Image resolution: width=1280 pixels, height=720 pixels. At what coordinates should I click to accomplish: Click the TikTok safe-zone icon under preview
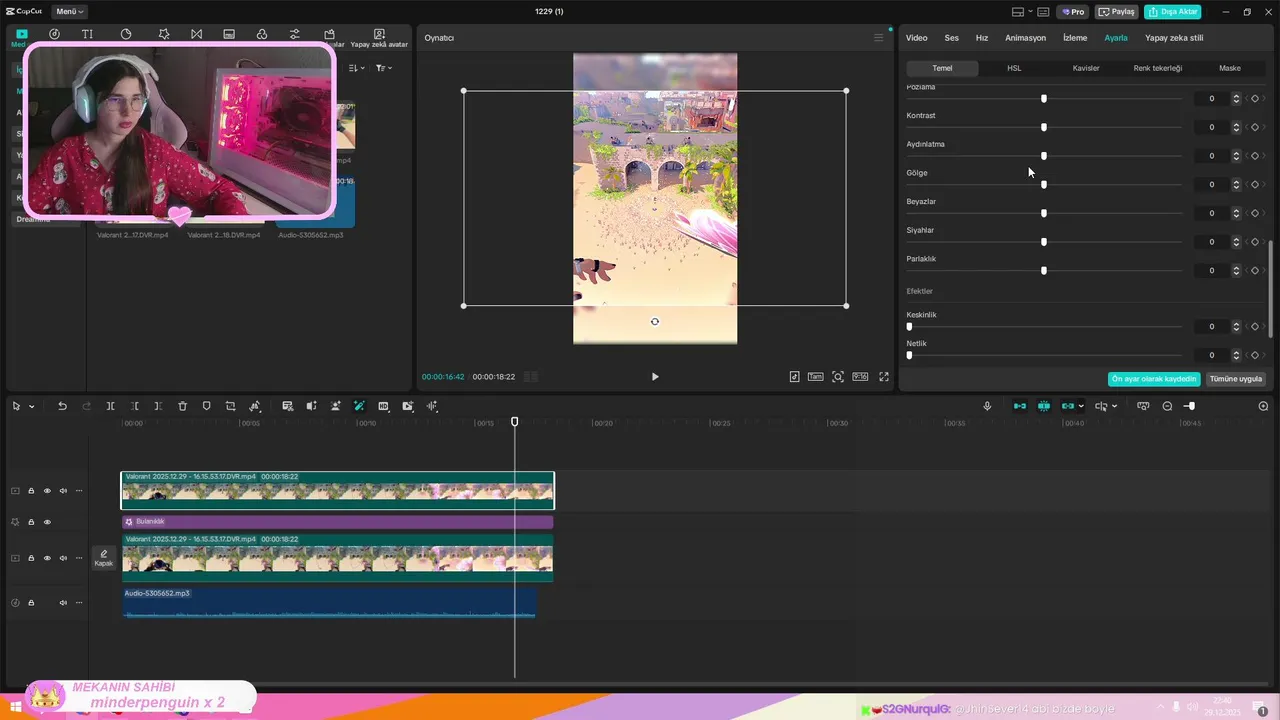794,377
